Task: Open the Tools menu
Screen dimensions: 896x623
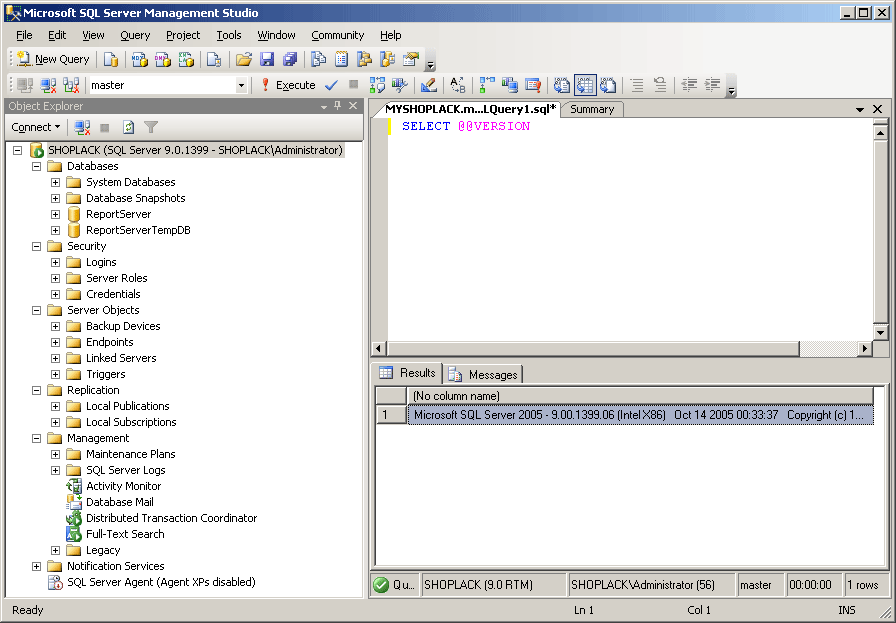Action: [229, 35]
